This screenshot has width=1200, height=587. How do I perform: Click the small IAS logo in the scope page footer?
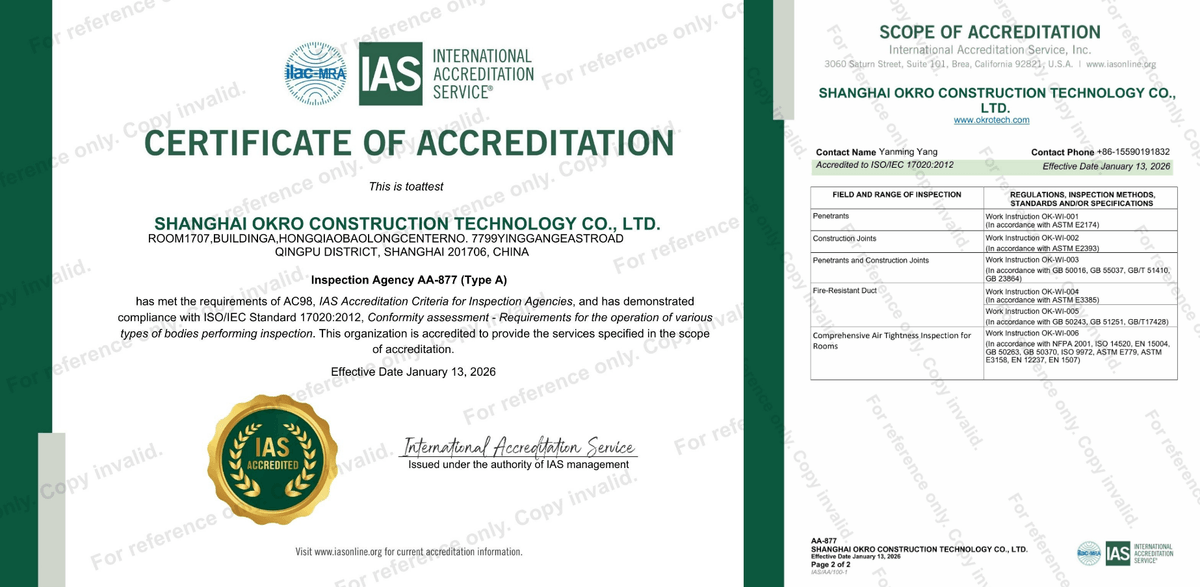tap(1117, 552)
